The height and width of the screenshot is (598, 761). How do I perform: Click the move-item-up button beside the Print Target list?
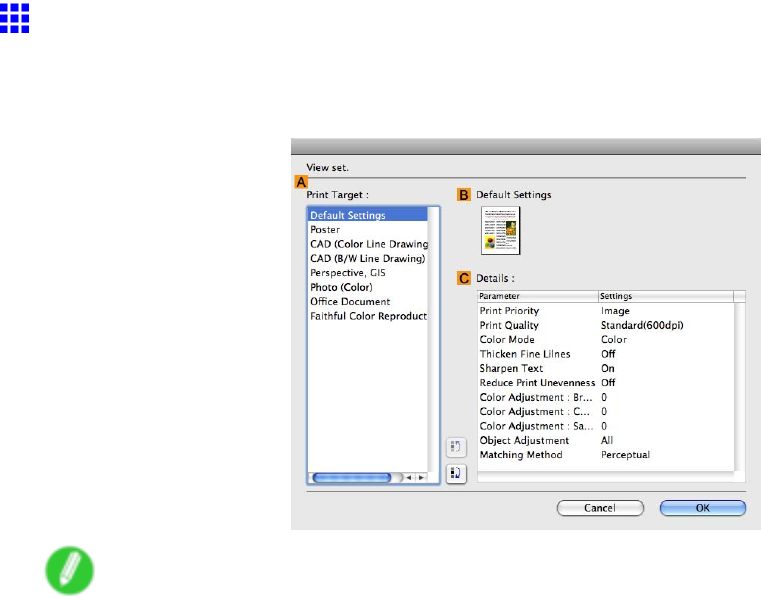tap(456, 447)
